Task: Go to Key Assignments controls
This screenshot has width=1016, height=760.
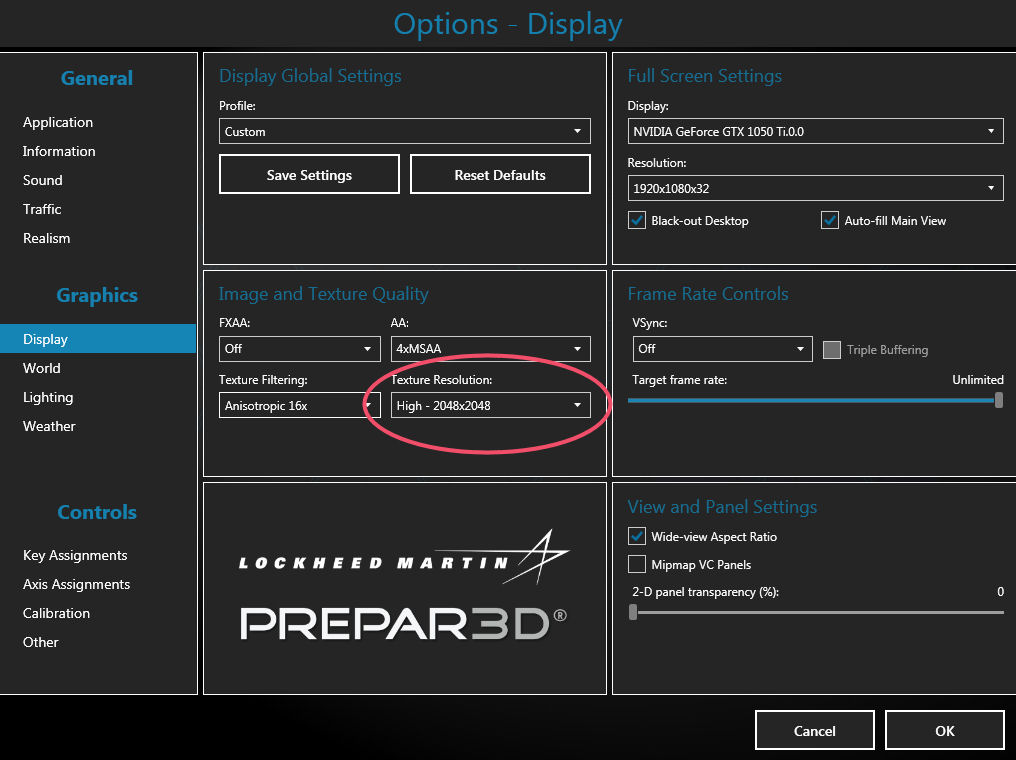Action: [75, 555]
